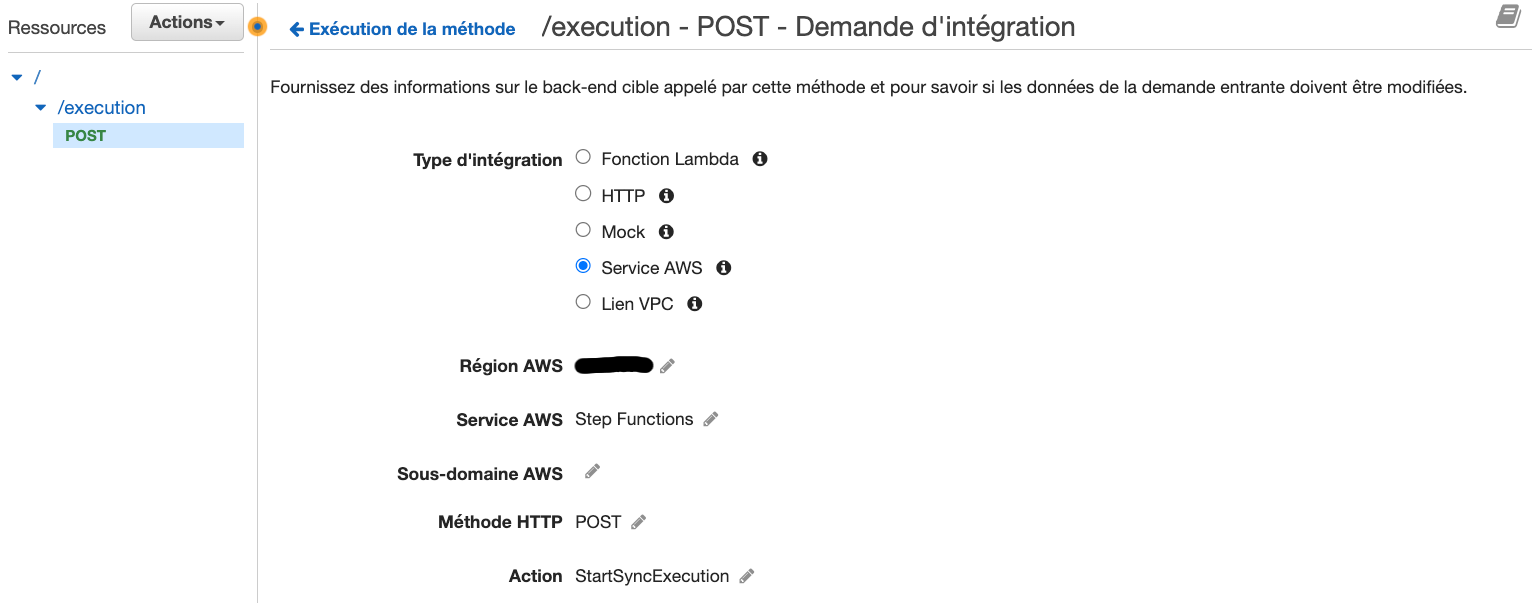Show info tooltip icon for HTTP option
Screen dimensions: 1532x603
pyautogui.click(x=666, y=196)
